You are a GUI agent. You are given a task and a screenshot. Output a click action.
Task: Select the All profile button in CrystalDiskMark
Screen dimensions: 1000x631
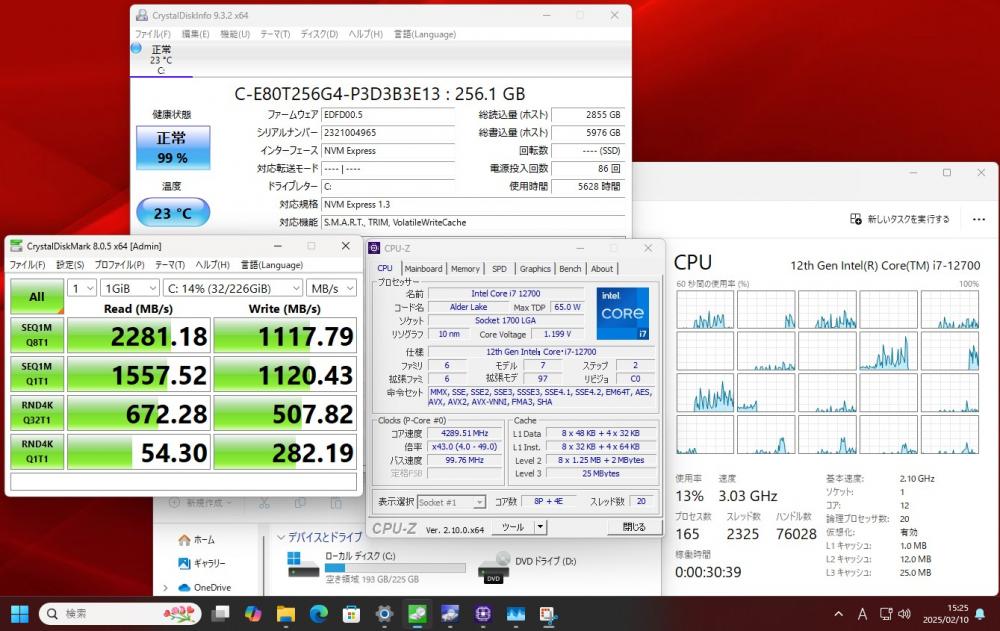37,297
